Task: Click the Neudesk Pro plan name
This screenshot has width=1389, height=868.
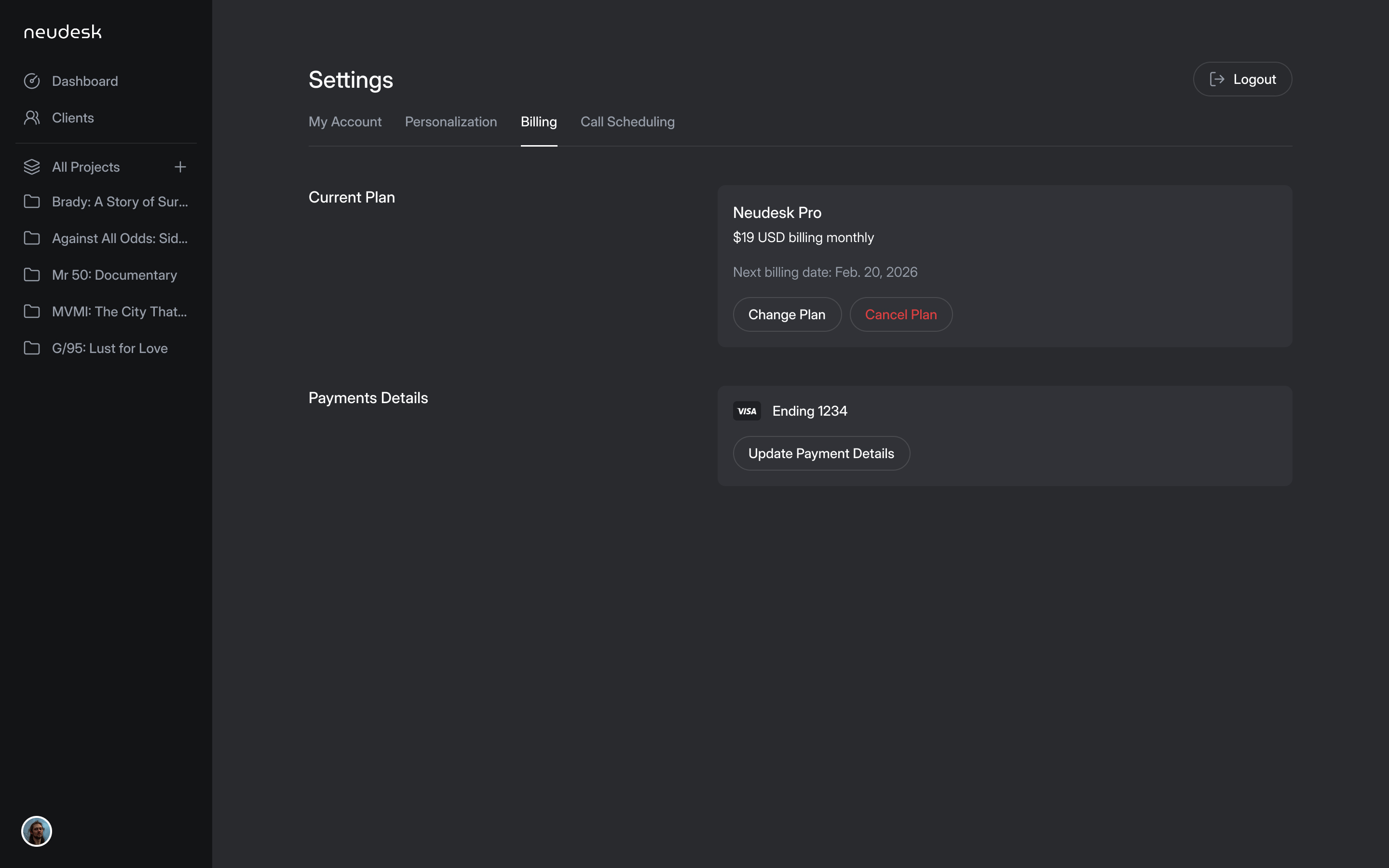Action: (777, 212)
